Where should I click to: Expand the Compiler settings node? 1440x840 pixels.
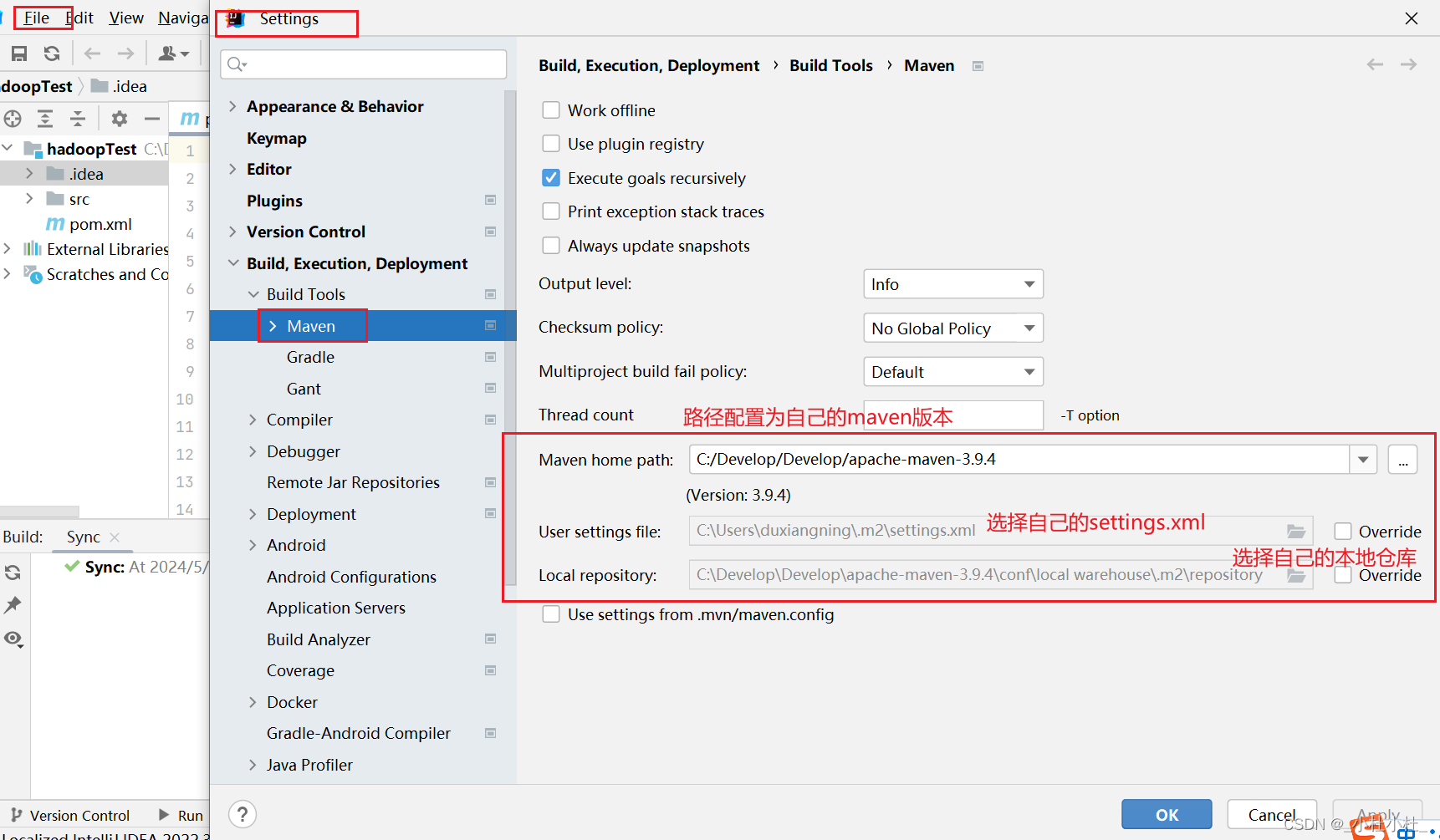[x=253, y=420]
